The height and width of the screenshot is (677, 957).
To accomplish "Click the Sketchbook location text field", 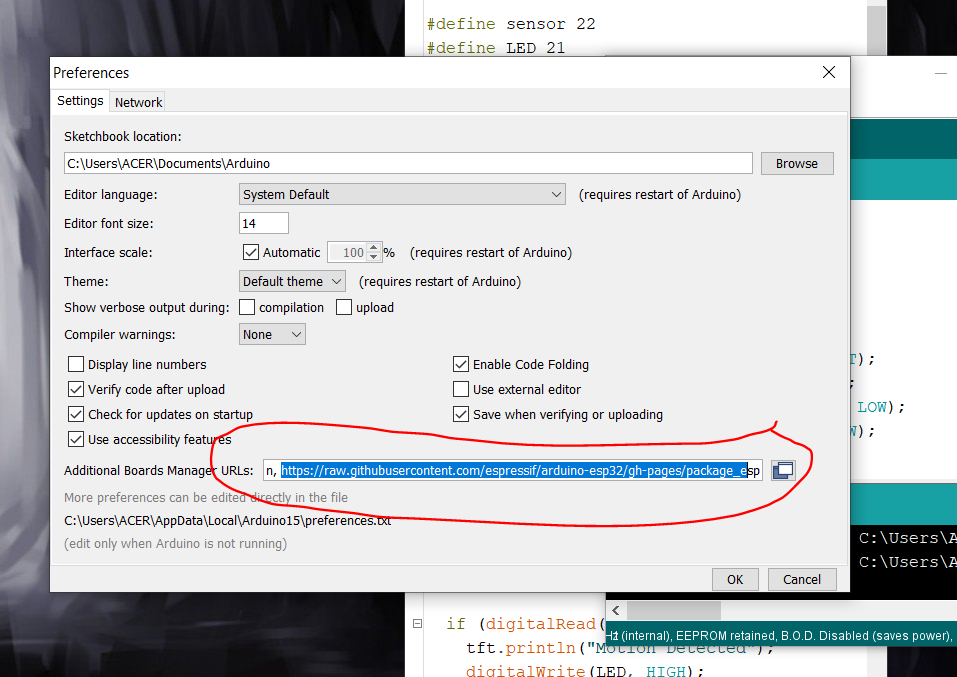I will (408, 164).
